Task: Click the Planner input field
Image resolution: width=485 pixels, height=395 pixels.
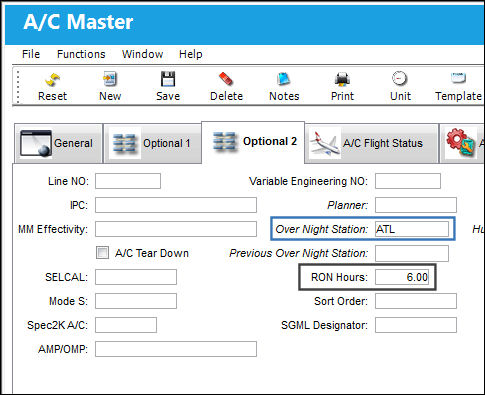Action: point(416,205)
